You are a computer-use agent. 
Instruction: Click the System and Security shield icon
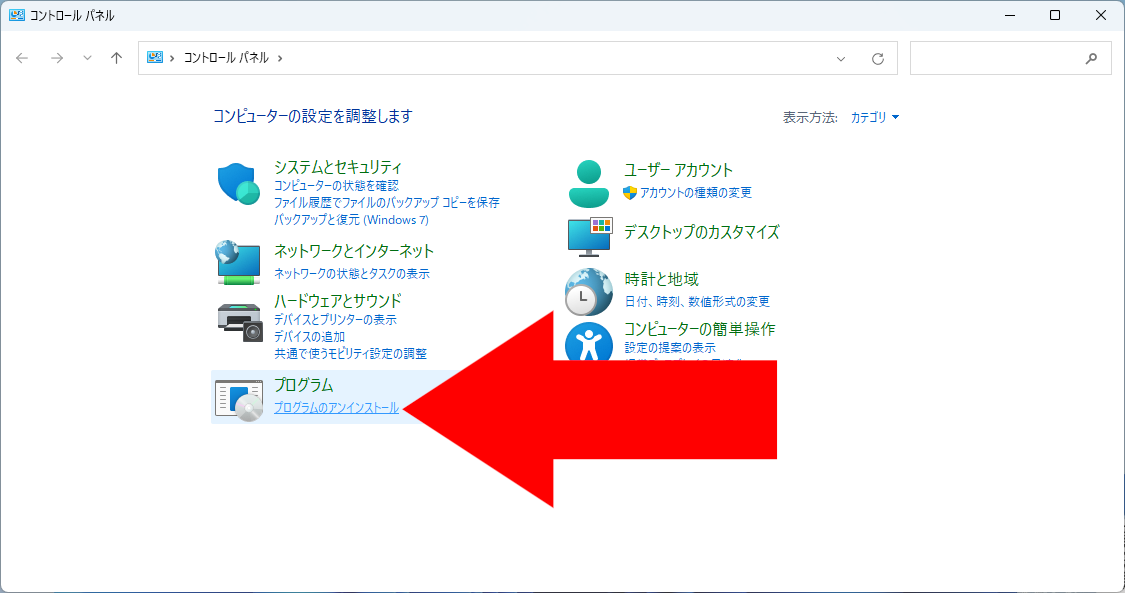point(238,184)
